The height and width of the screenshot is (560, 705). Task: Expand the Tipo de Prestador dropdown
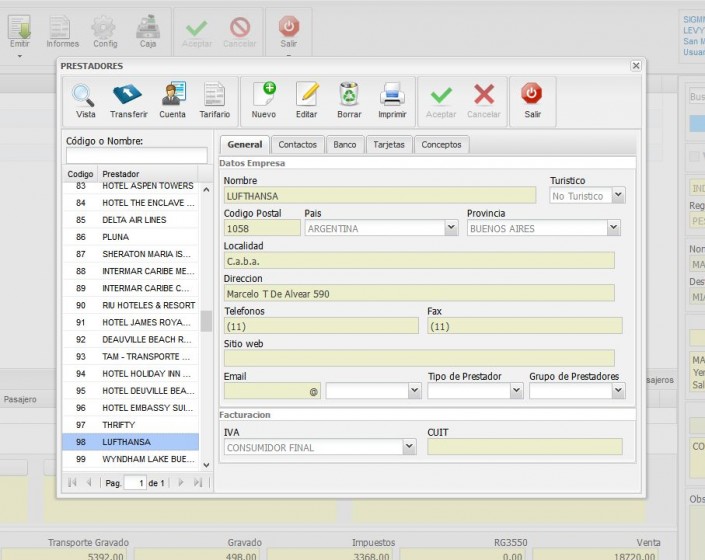point(516,391)
